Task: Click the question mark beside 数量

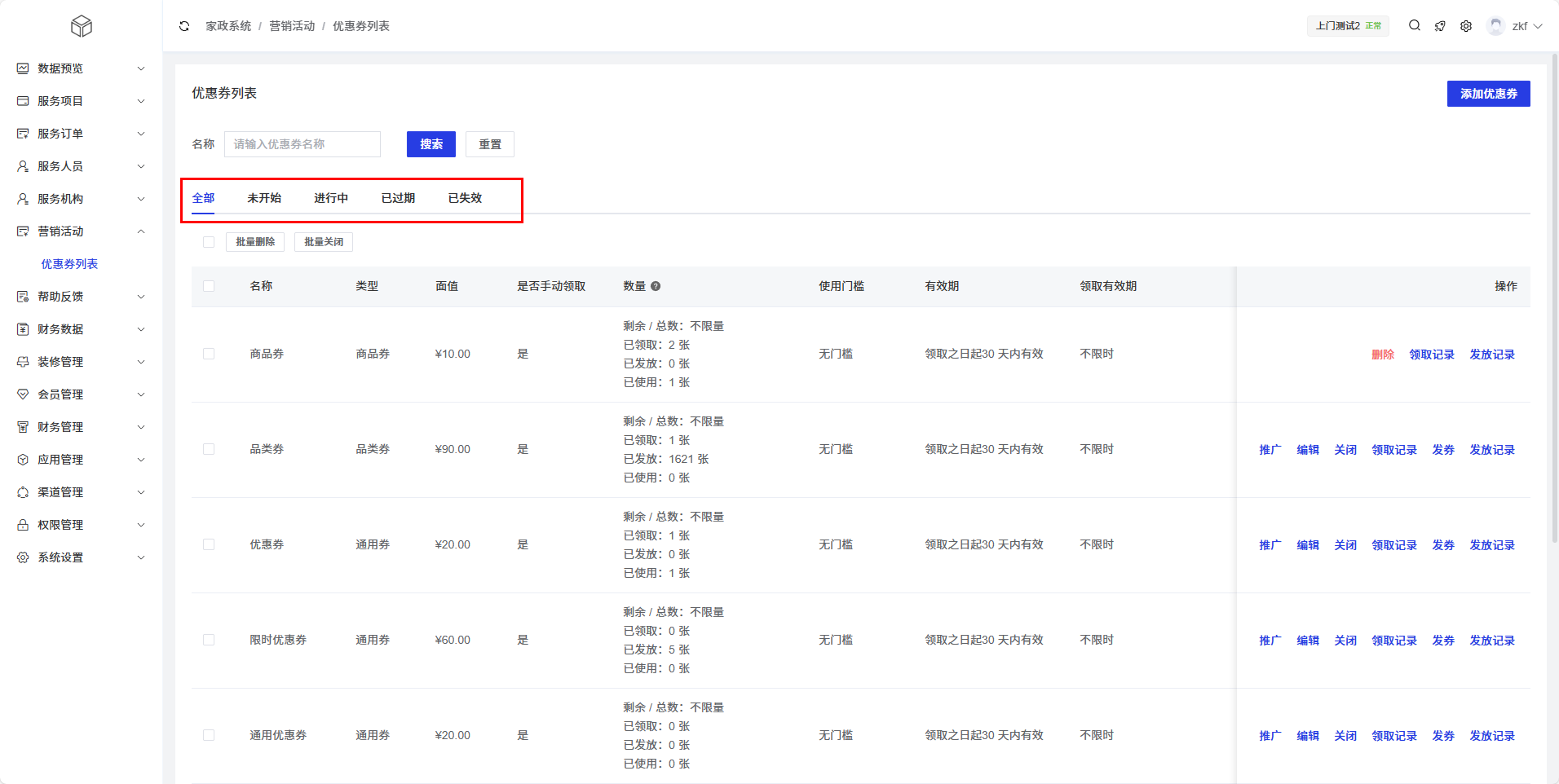Action: pyautogui.click(x=656, y=286)
